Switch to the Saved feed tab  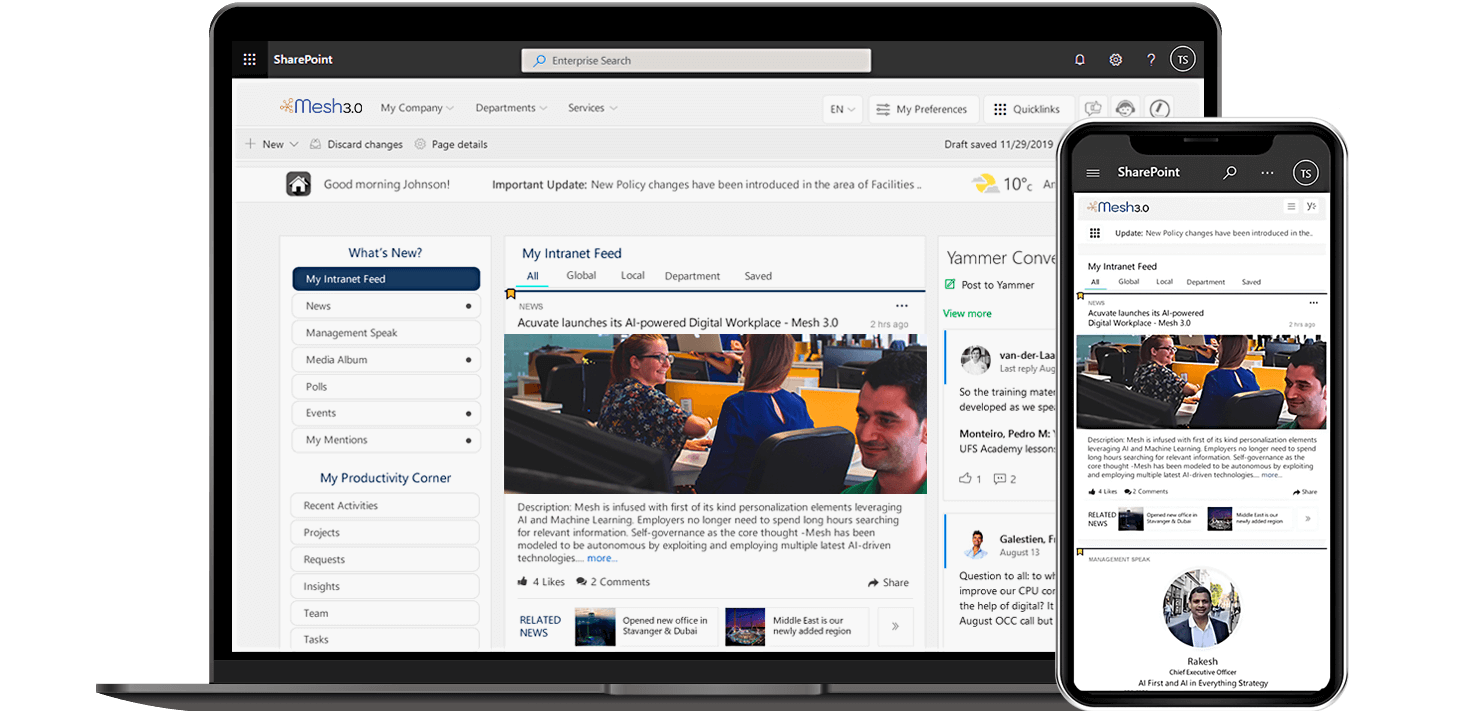758,275
